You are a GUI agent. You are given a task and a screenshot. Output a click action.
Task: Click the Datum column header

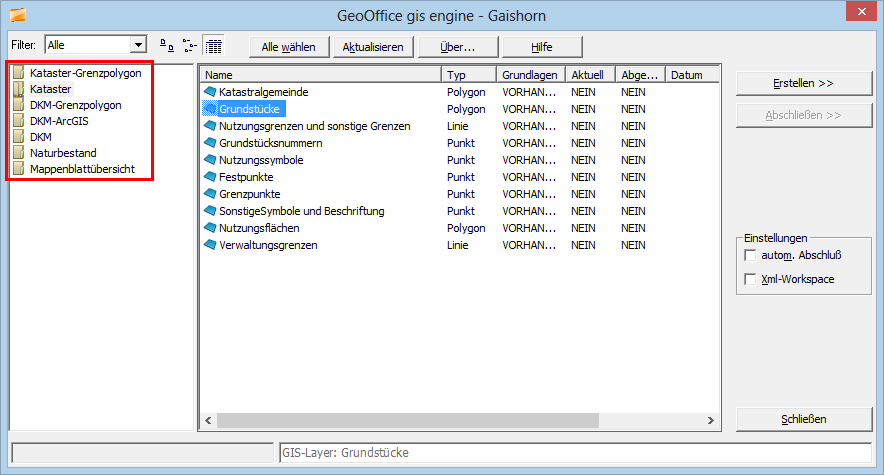pos(692,75)
